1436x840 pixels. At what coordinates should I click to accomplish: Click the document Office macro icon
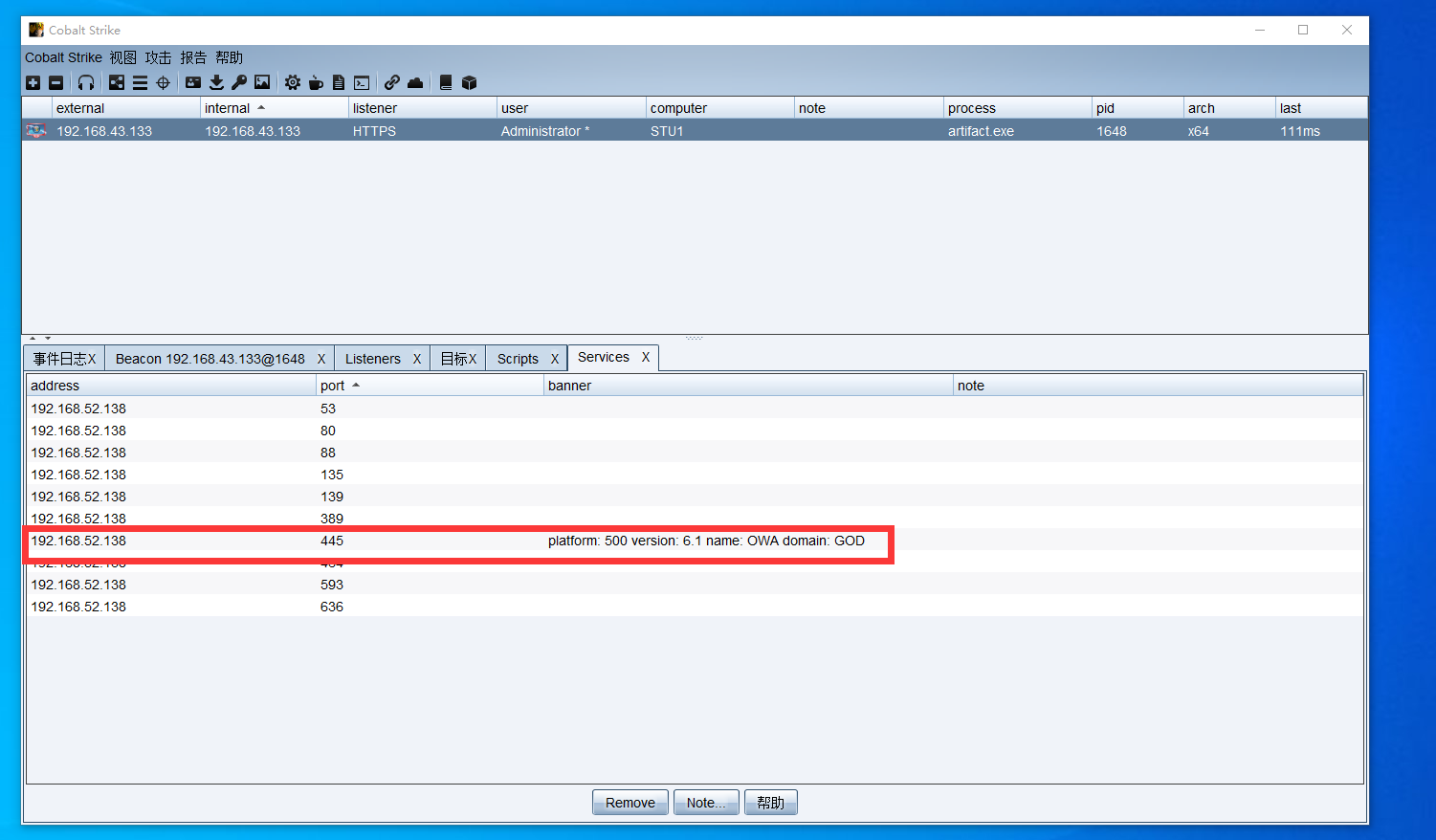339,82
